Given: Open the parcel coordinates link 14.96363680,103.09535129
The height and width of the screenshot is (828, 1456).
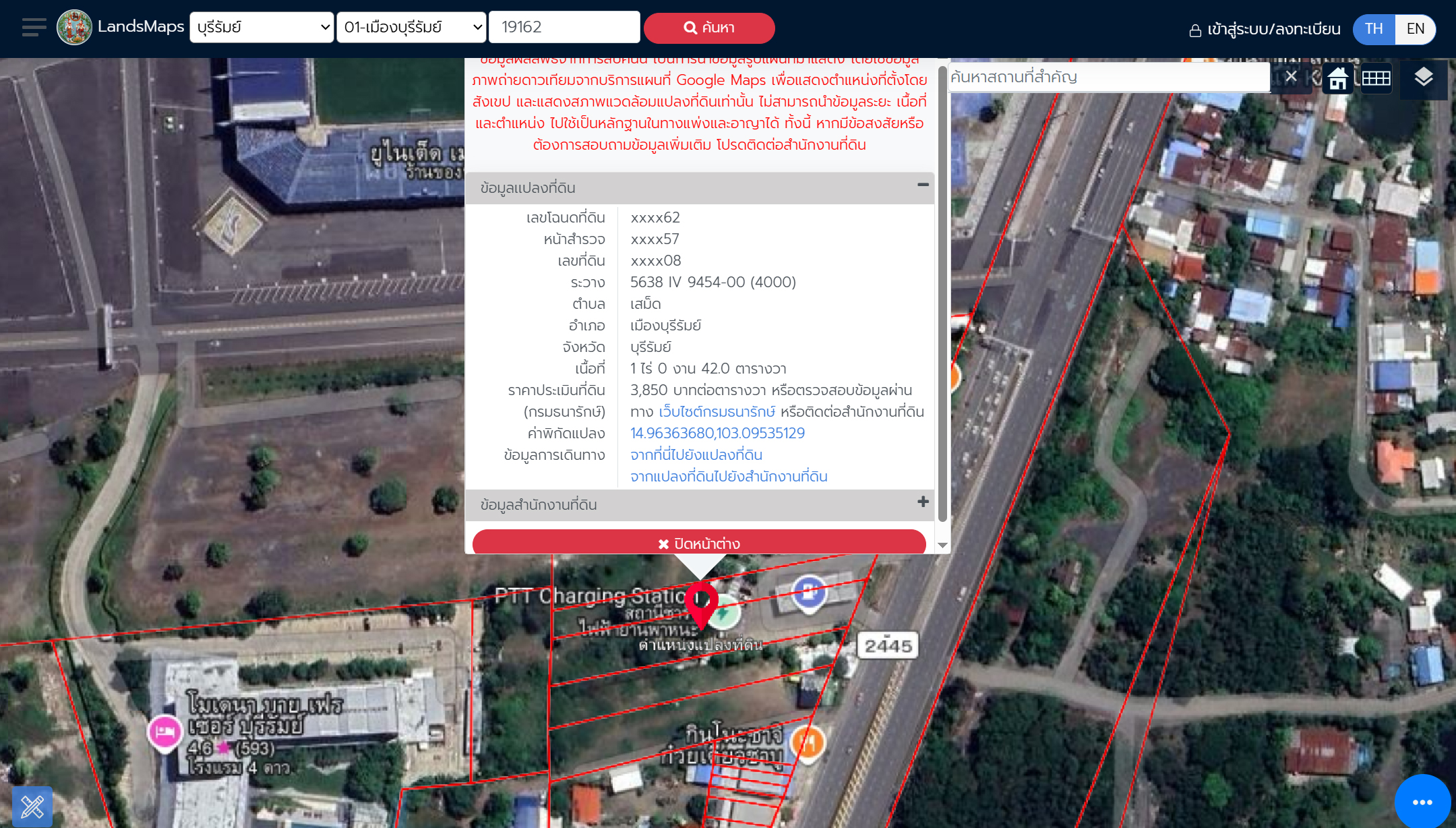Looking at the screenshot, I should point(717,434).
